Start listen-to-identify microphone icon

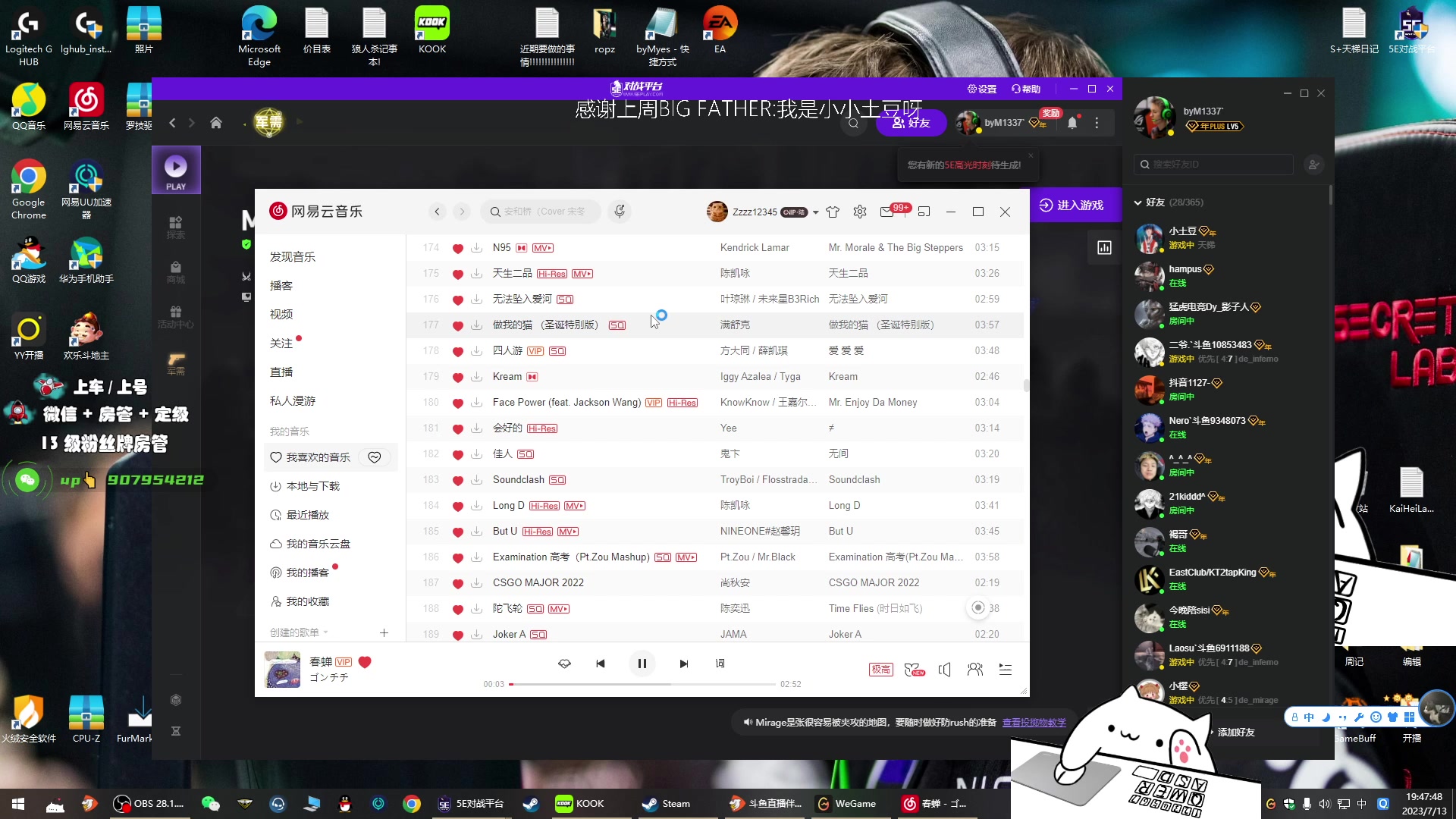click(620, 212)
